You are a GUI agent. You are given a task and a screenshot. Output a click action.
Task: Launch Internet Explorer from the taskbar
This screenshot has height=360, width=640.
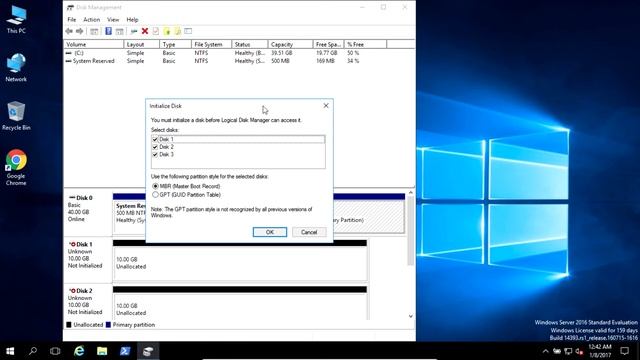coord(79,351)
